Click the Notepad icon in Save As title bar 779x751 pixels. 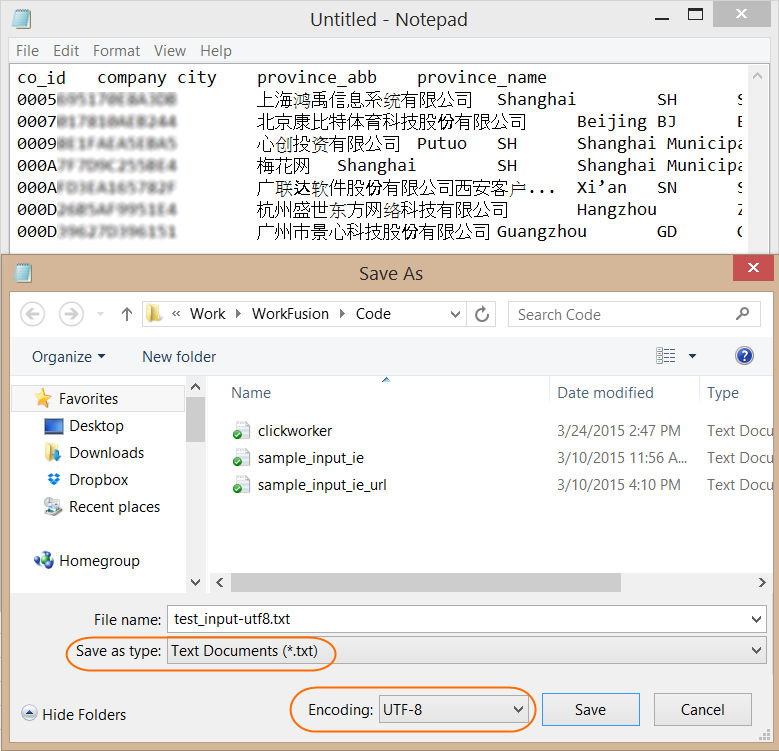[x=22, y=273]
